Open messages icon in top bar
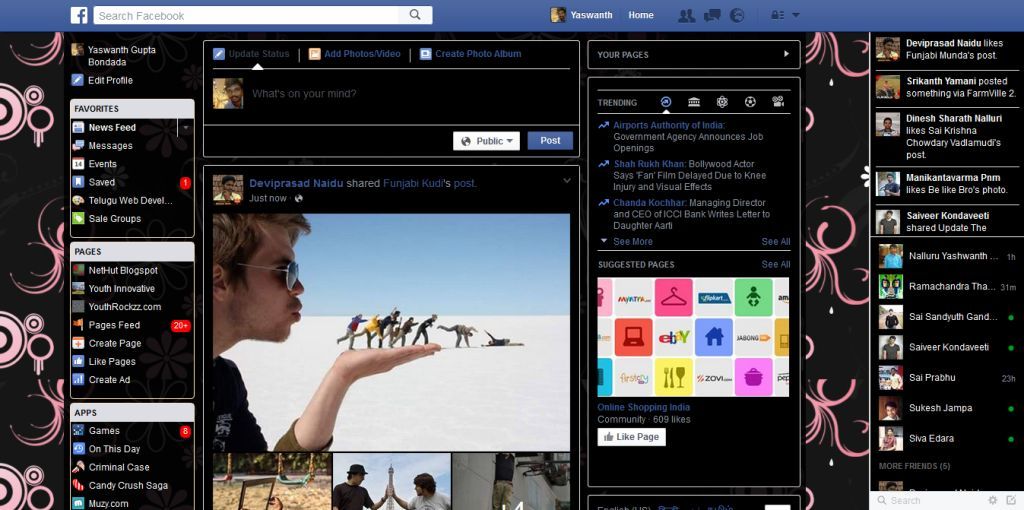The width and height of the screenshot is (1024, 510). tap(712, 15)
